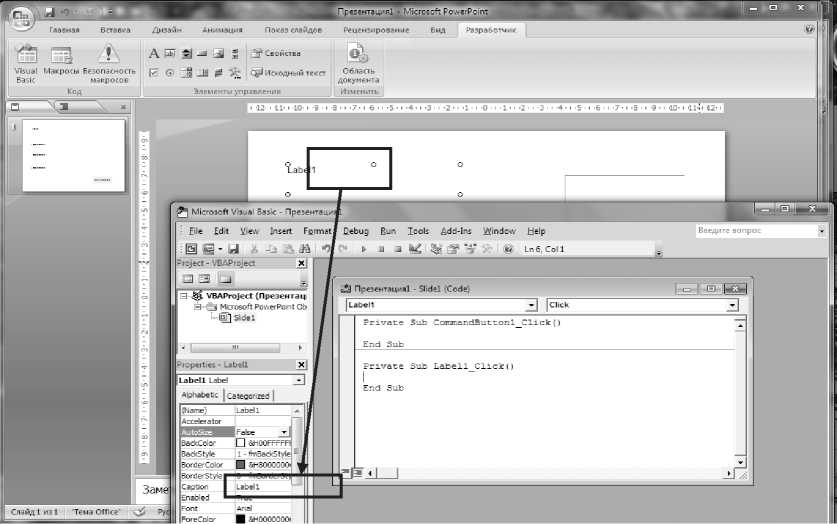Viewport: 837px width, 524px height.
Task: Open View menu in Visual Basic
Action: (249, 231)
